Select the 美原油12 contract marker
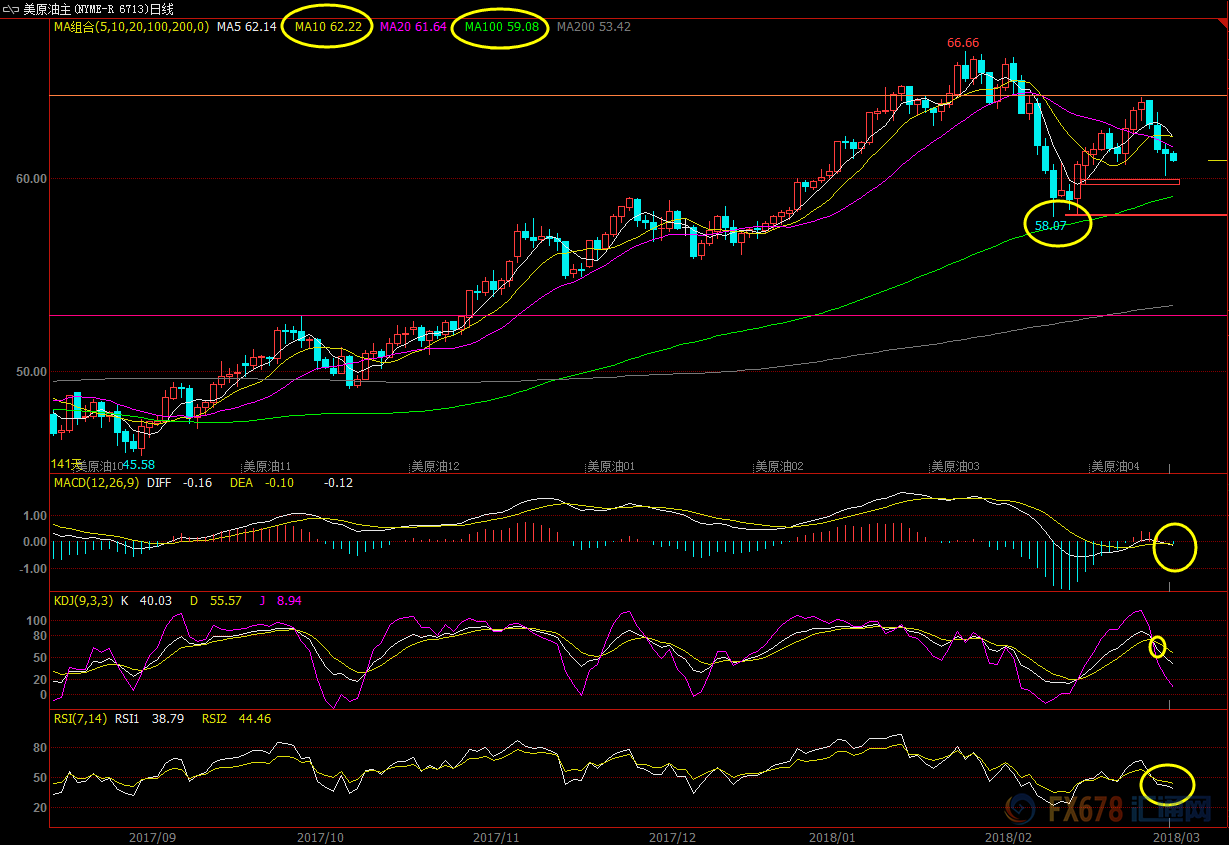Screen dimensions: 1229x845 [435, 466]
